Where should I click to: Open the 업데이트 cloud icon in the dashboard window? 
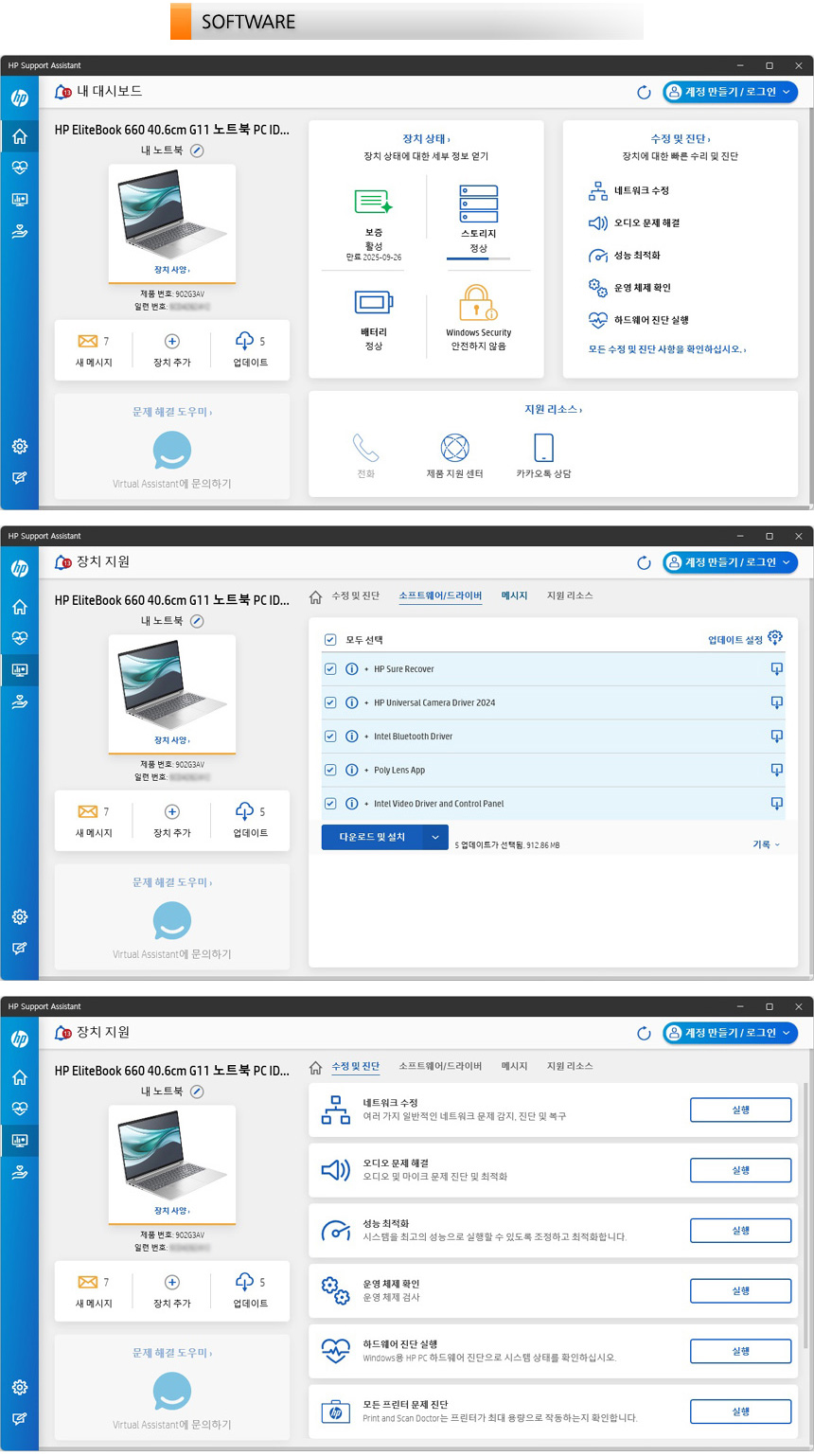coord(244,341)
